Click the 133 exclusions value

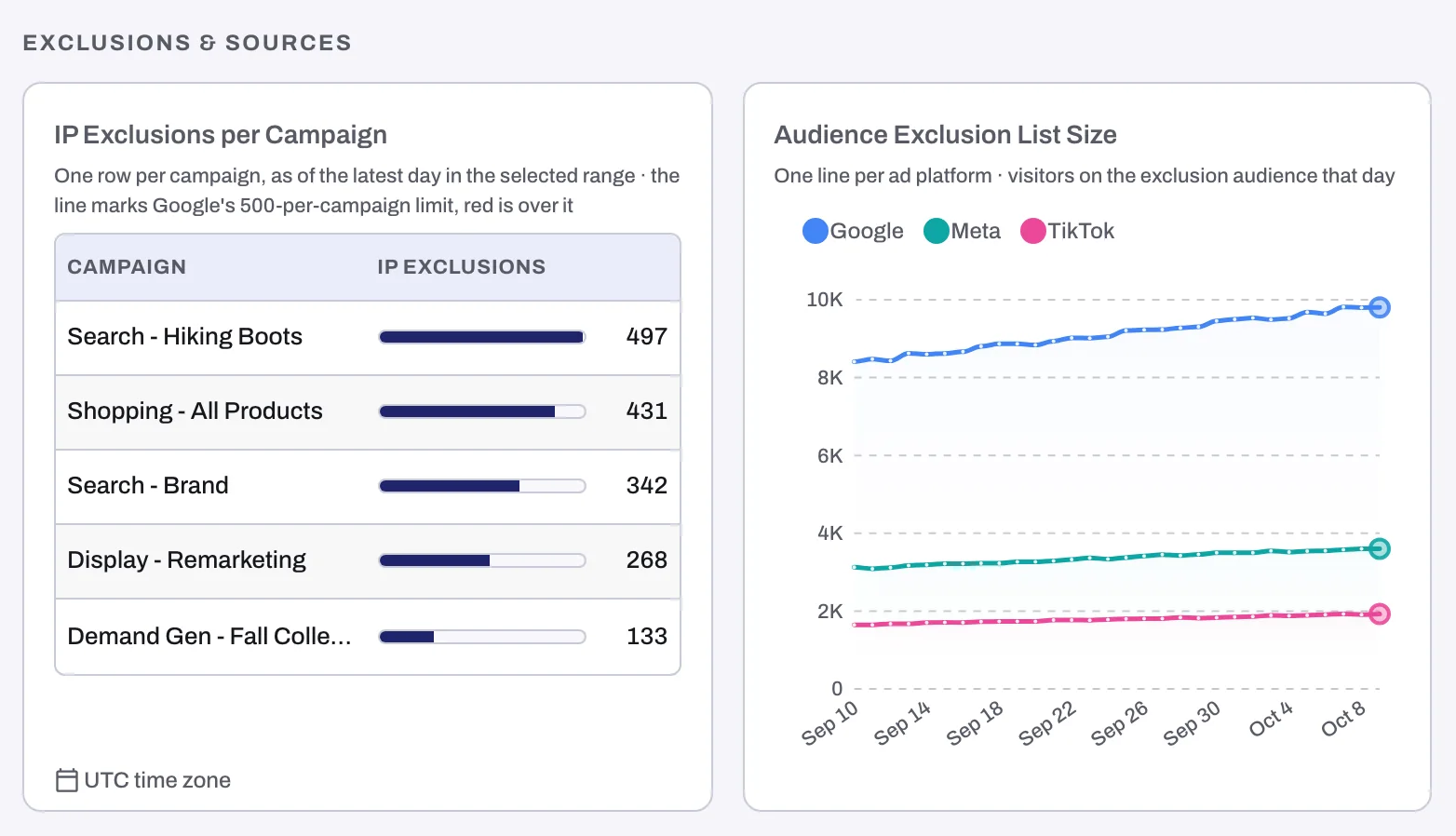(x=647, y=636)
